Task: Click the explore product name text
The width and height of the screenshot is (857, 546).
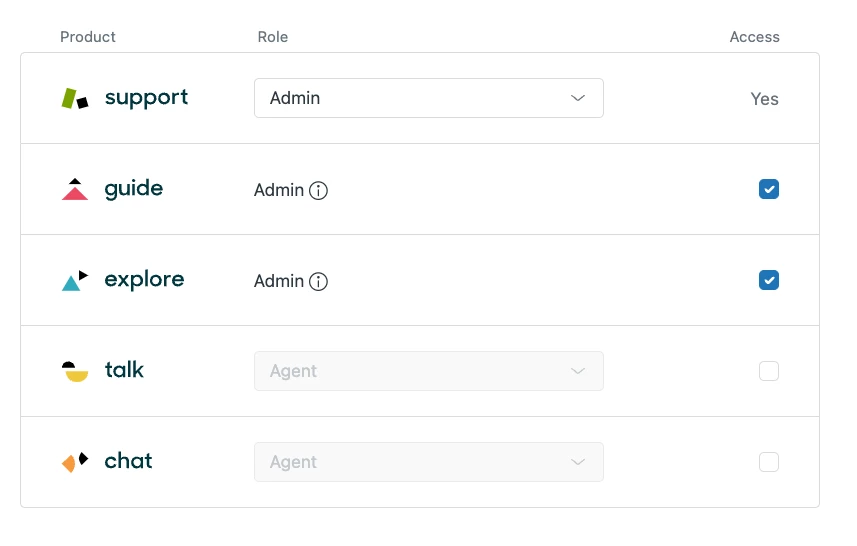Action: pos(144,280)
